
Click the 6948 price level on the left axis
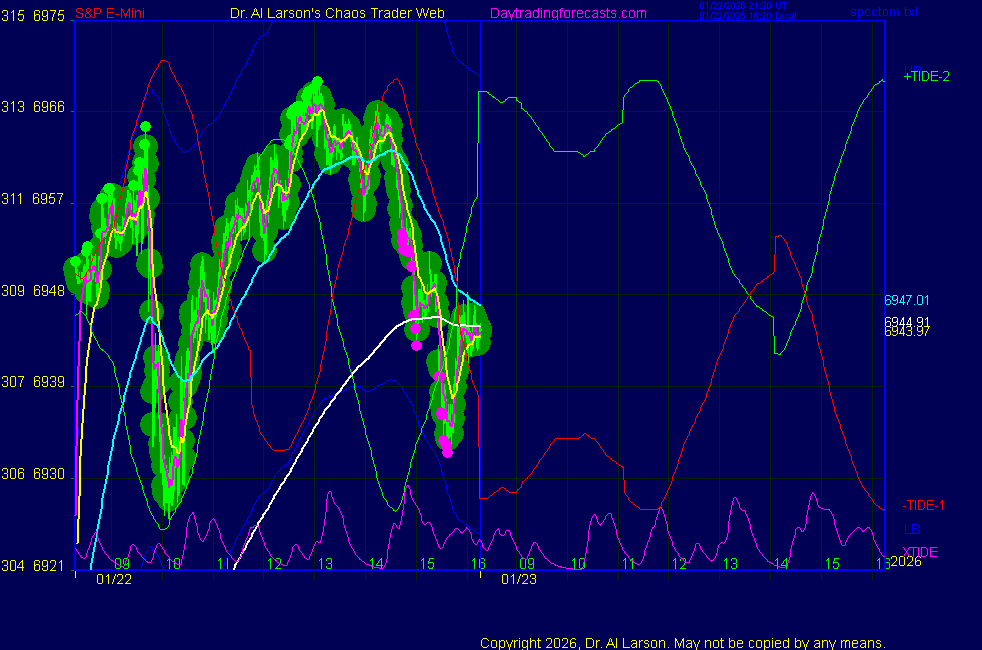click(49, 291)
